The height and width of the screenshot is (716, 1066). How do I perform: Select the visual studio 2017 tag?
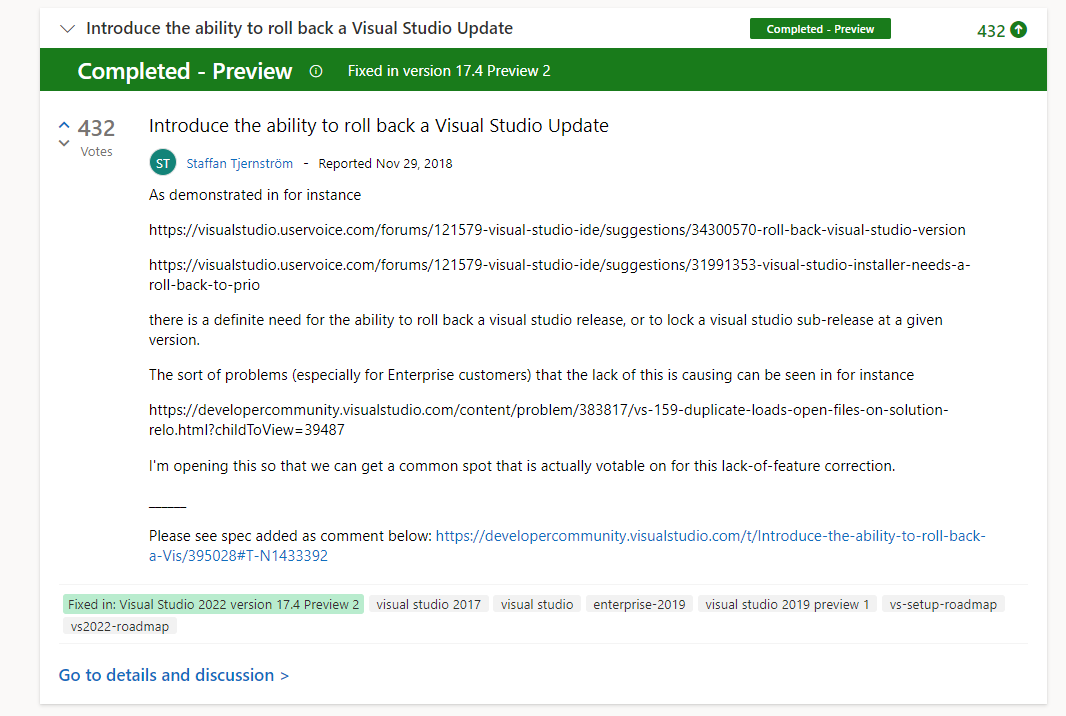point(428,604)
